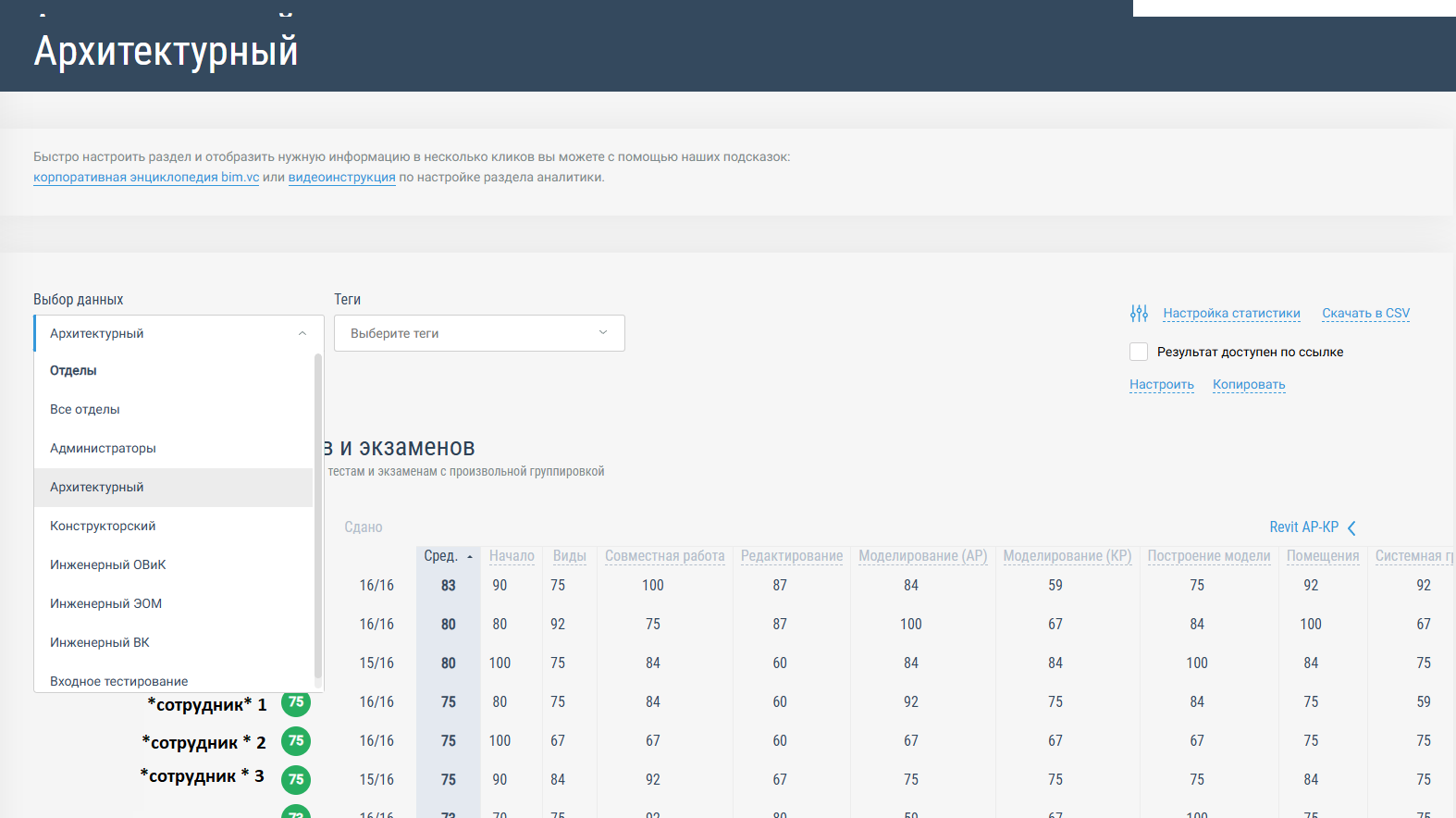Select 'Инженерный ОВиК' in the dropdown list
The image size is (1456, 818).
[108, 565]
